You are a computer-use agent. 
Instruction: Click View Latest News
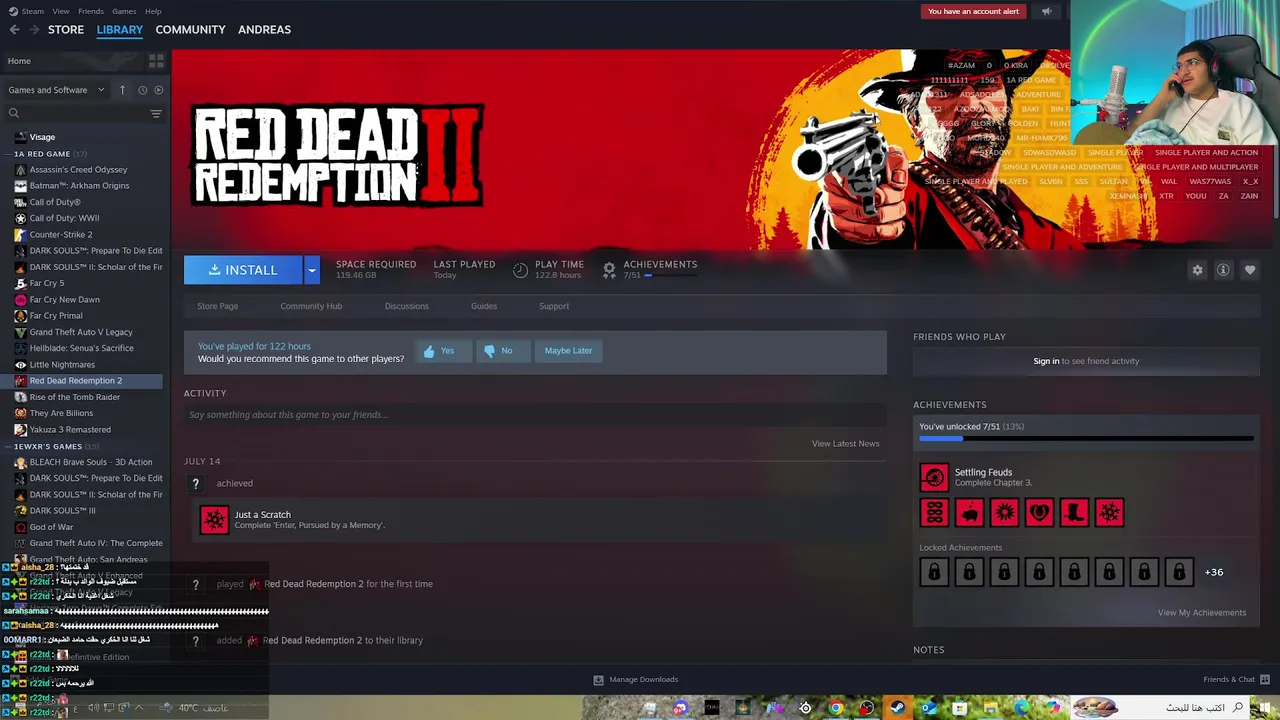coord(846,444)
